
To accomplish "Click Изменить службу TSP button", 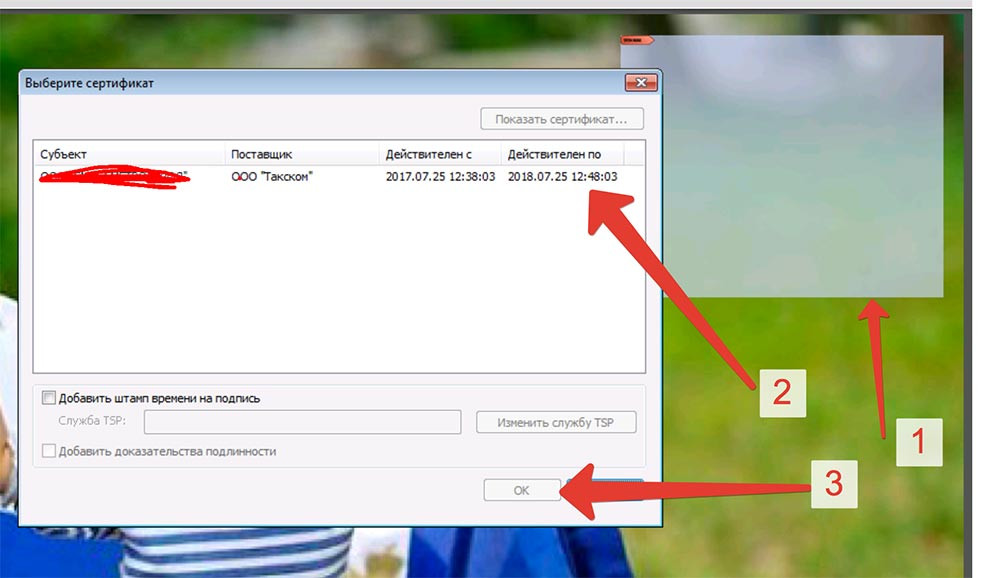I will [555, 422].
